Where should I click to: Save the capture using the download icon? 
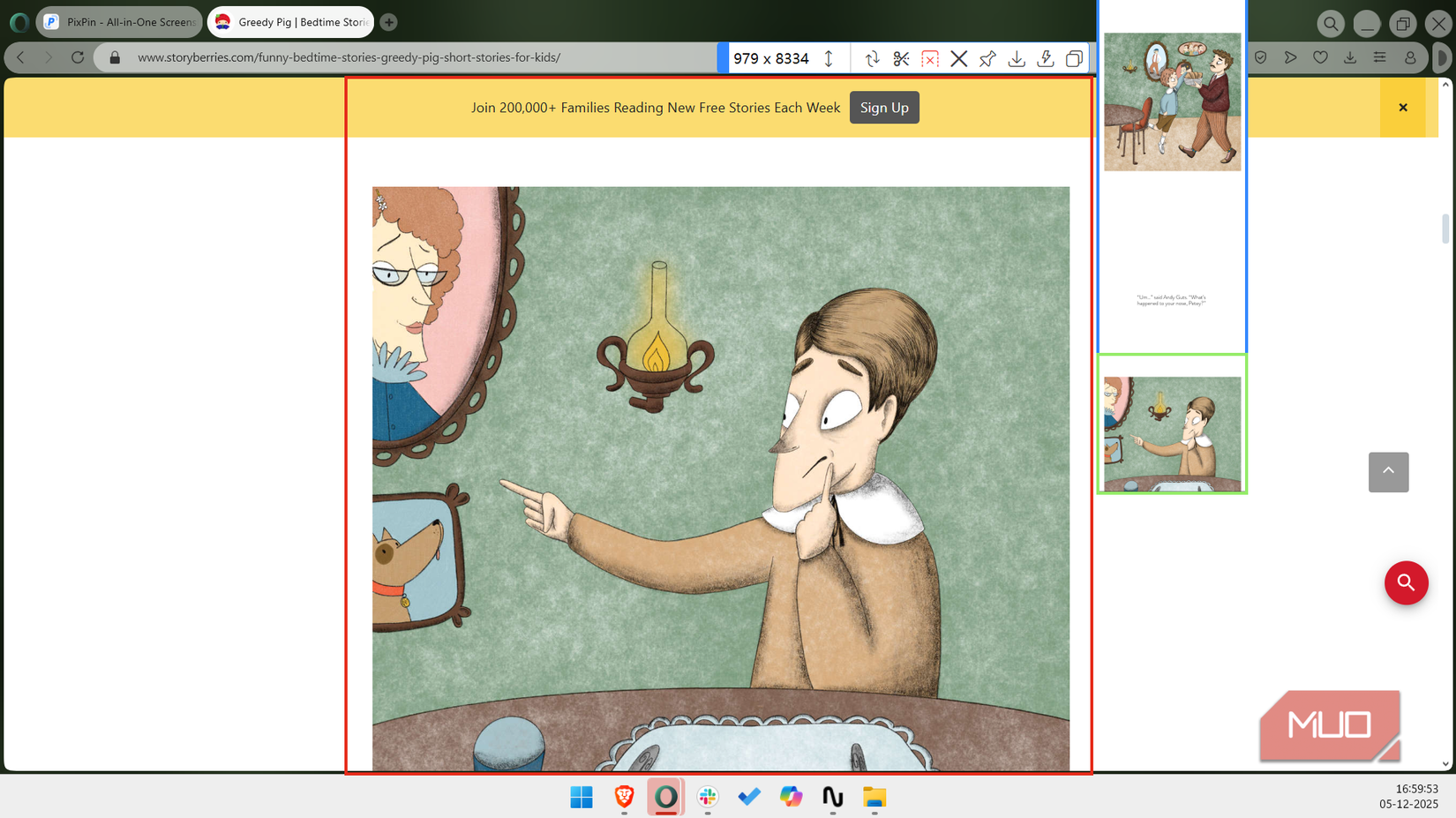pyautogui.click(x=1017, y=58)
